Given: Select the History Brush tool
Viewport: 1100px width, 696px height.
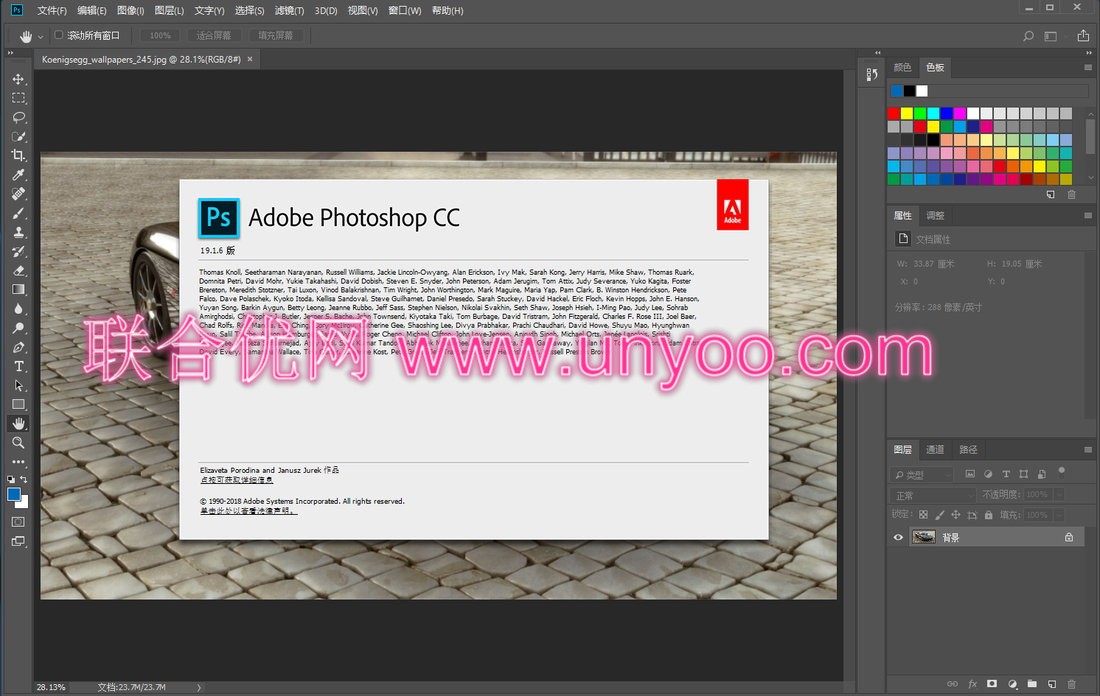Looking at the screenshot, I should 18,251.
